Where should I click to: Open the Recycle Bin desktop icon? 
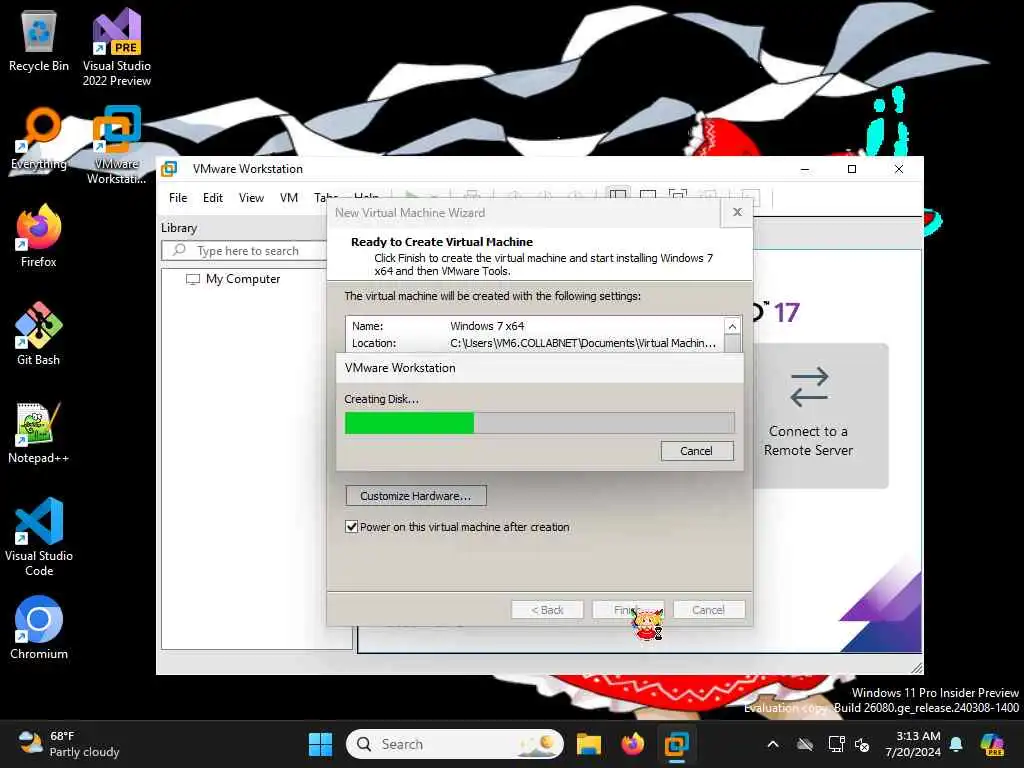pyautogui.click(x=39, y=40)
